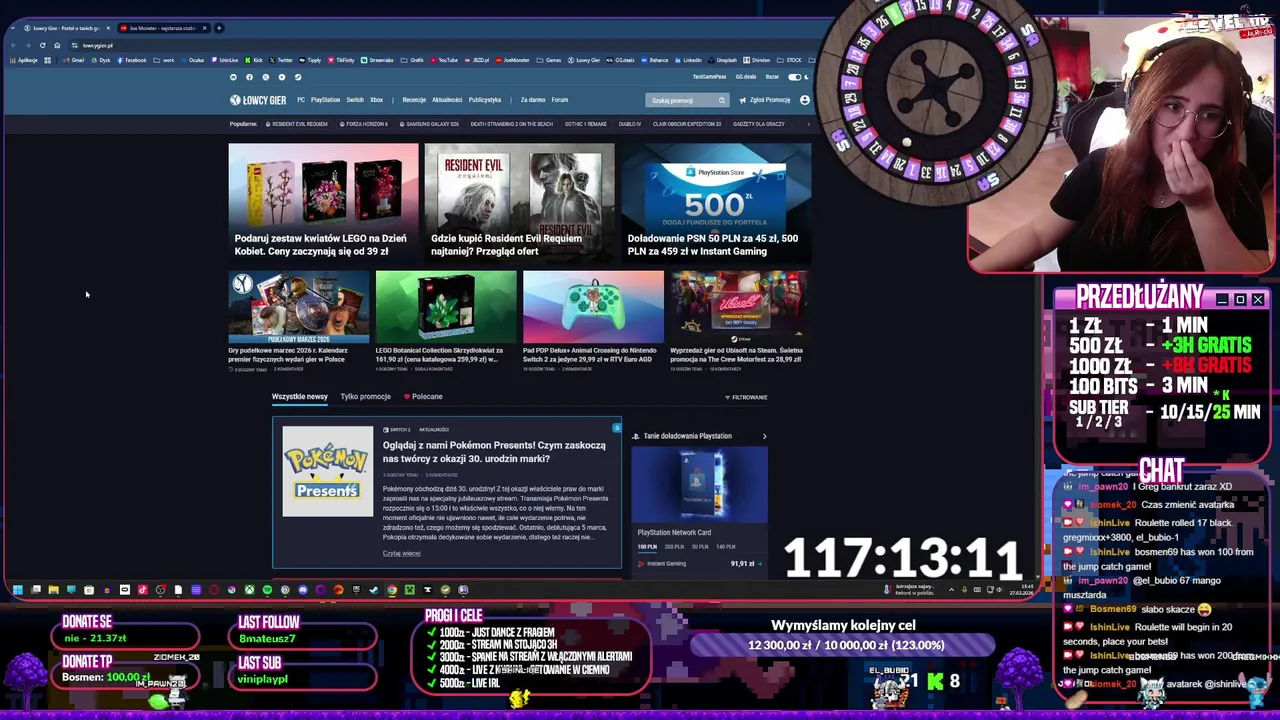Open the browser tab list dropdown arrow

(x=12, y=28)
